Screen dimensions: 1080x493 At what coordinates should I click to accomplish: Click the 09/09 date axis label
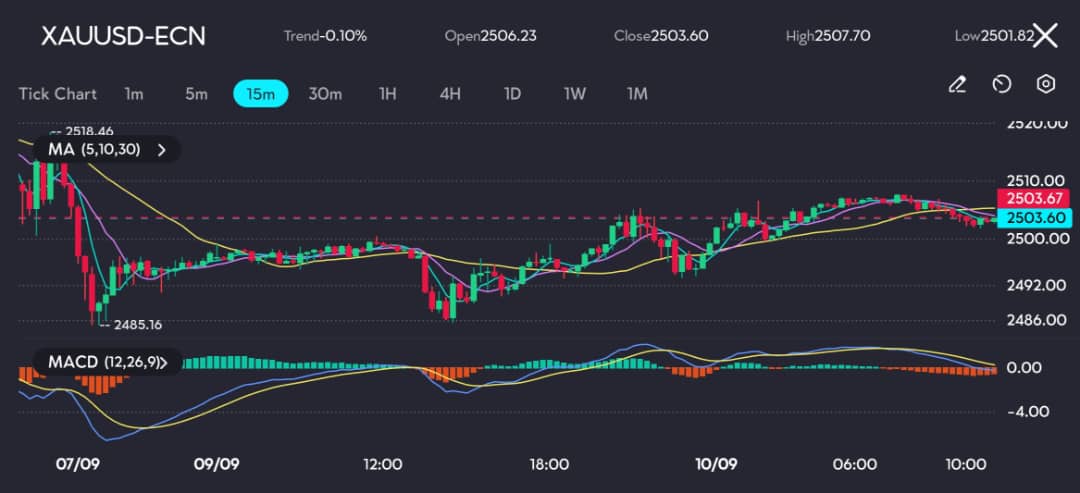[x=216, y=464]
